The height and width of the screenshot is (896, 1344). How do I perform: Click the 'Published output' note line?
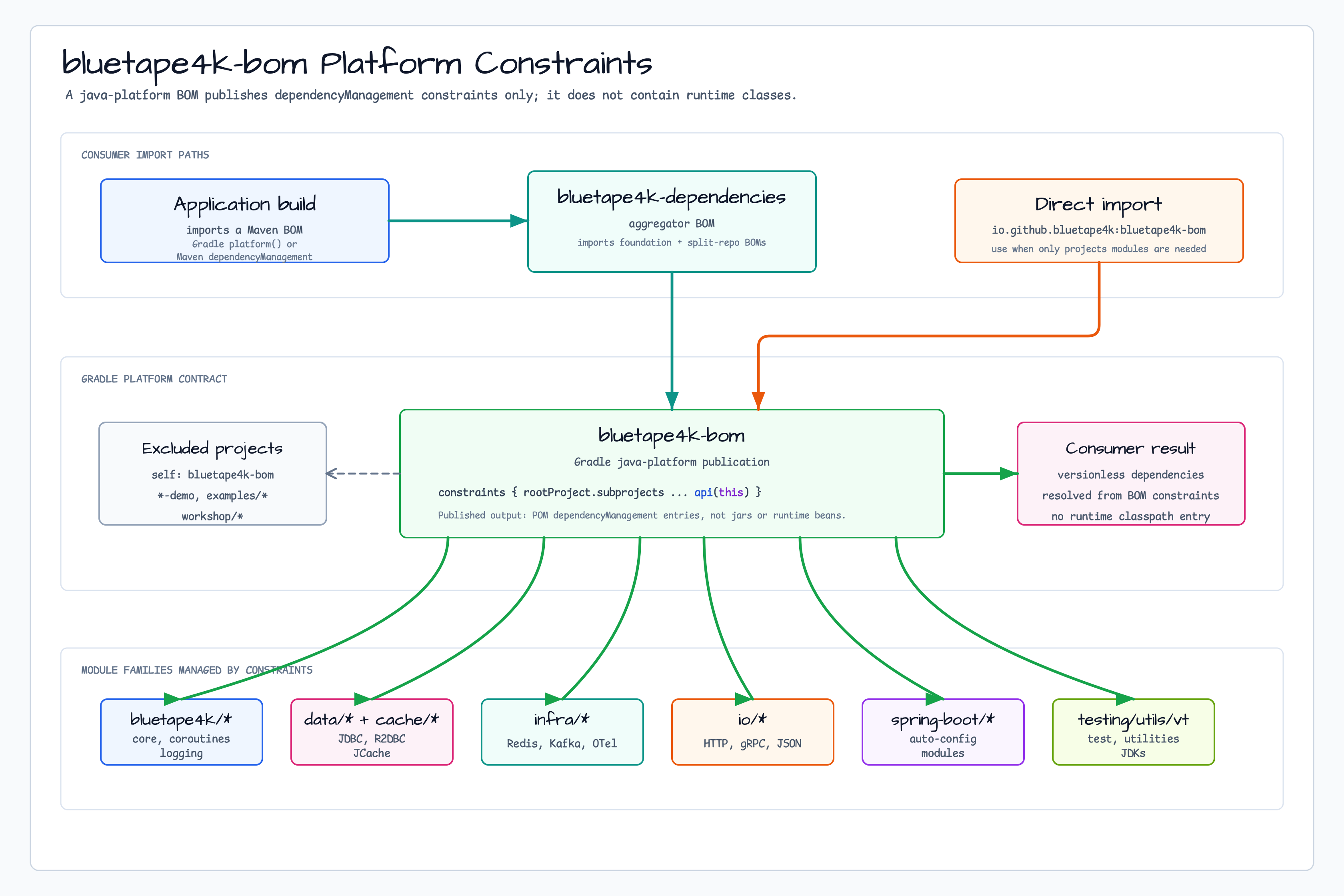(x=642, y=515)
